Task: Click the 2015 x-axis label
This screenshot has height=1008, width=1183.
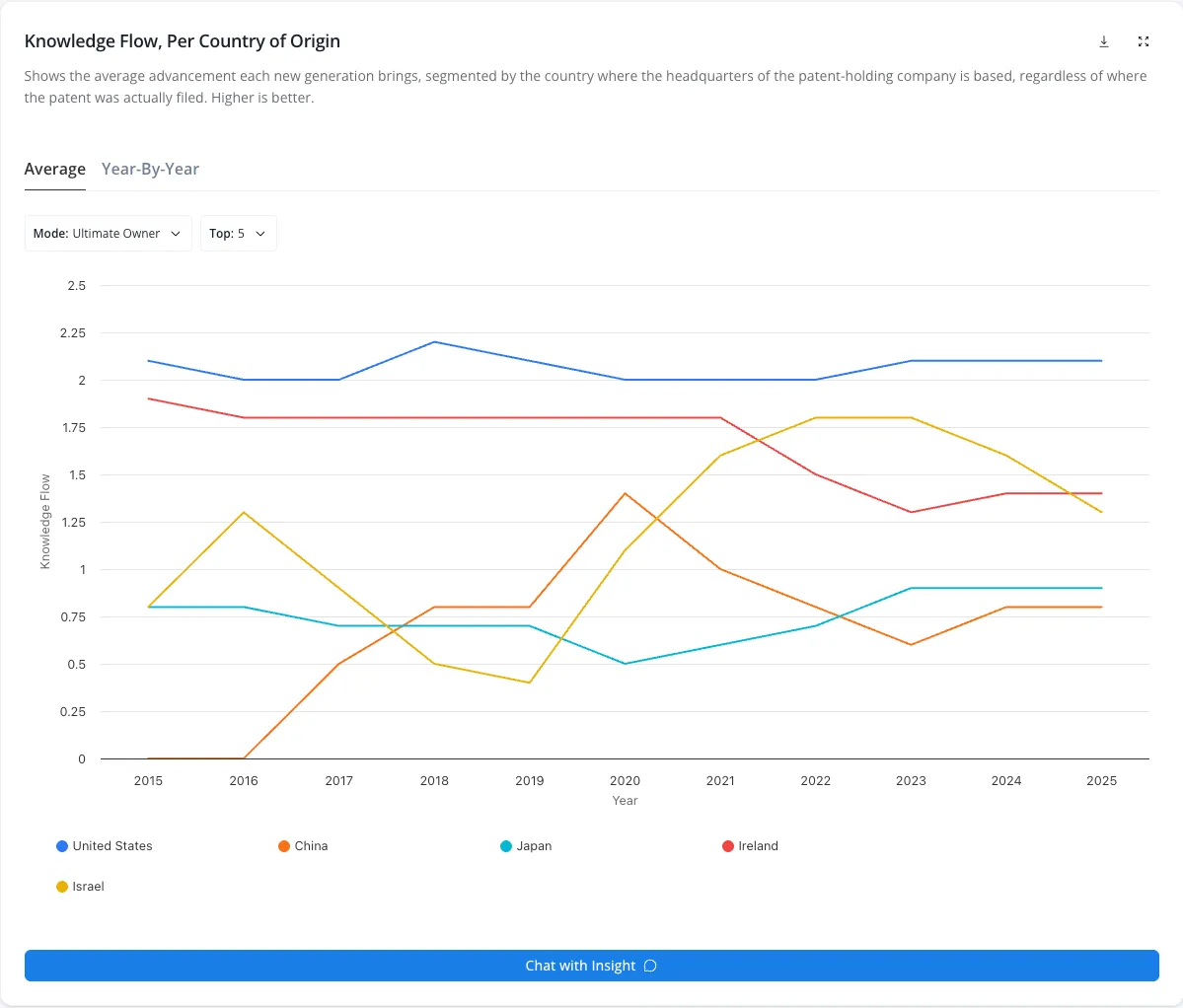Action: point(148,781)
